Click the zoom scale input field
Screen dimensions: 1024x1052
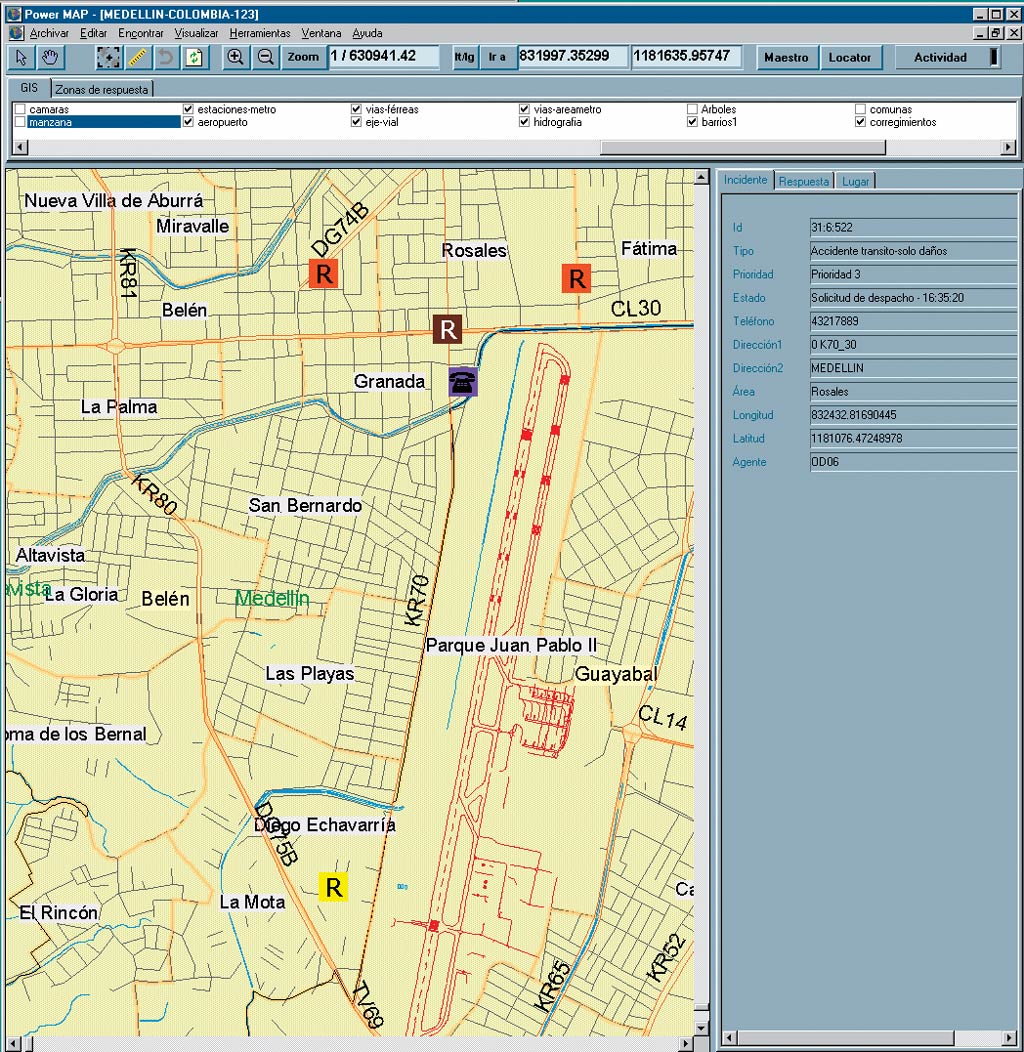[x=383, y=57]
